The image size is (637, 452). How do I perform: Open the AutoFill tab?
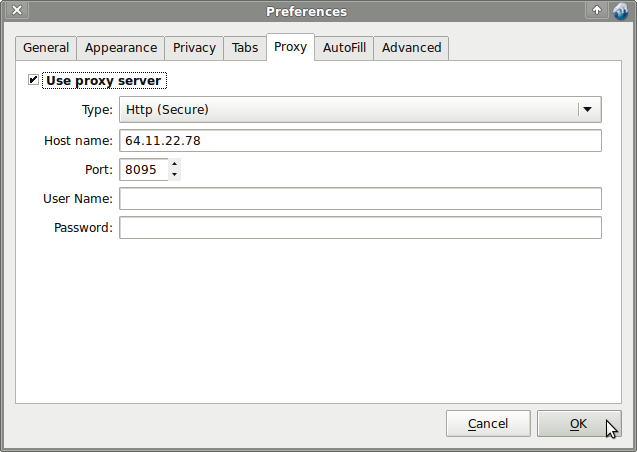click(x=344, y=48)
